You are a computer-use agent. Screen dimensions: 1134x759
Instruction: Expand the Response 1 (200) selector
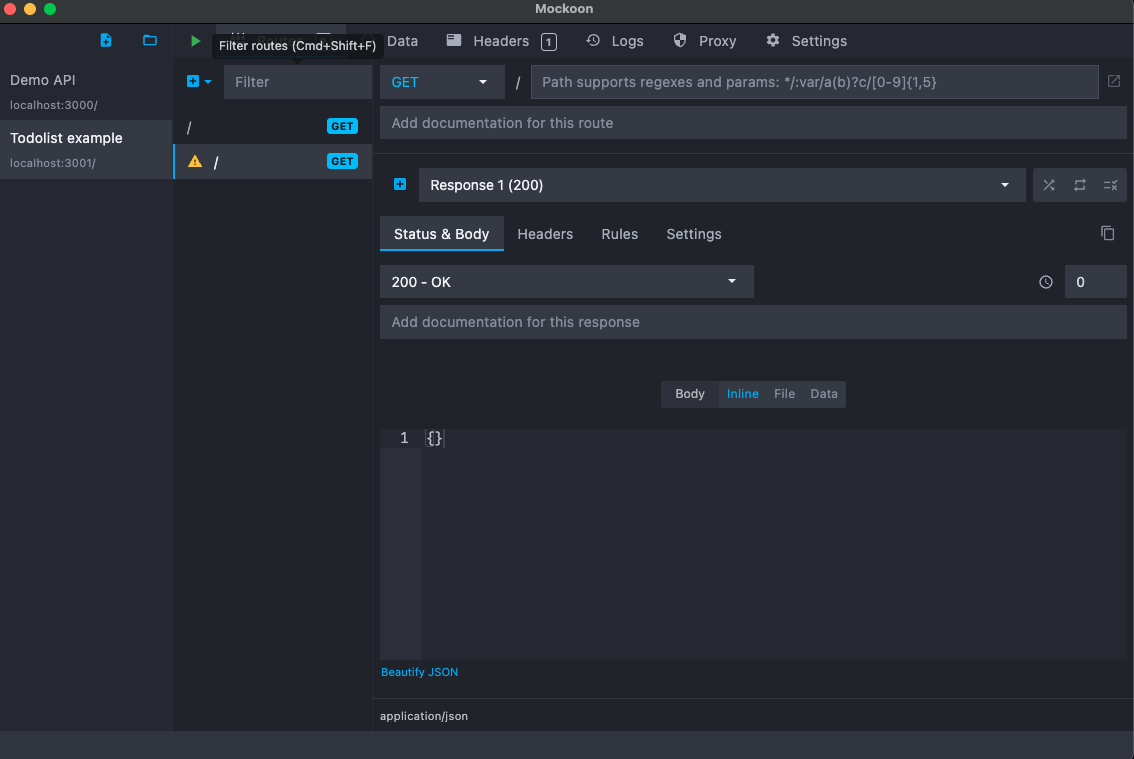(x=721, y=185)
